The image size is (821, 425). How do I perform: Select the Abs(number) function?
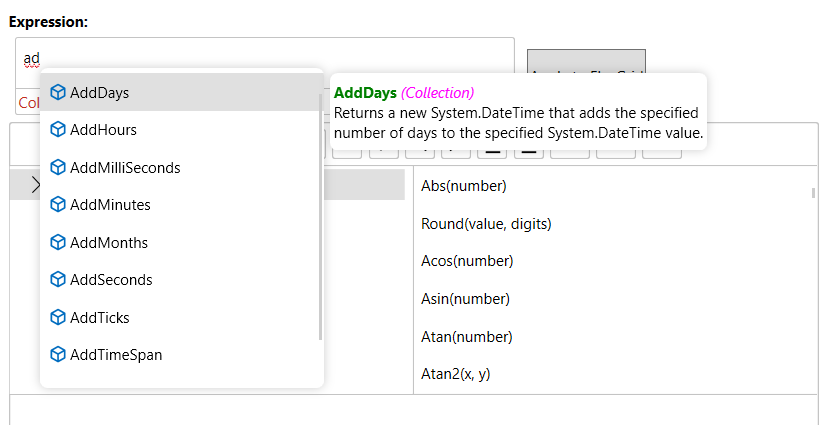[464, 186]
